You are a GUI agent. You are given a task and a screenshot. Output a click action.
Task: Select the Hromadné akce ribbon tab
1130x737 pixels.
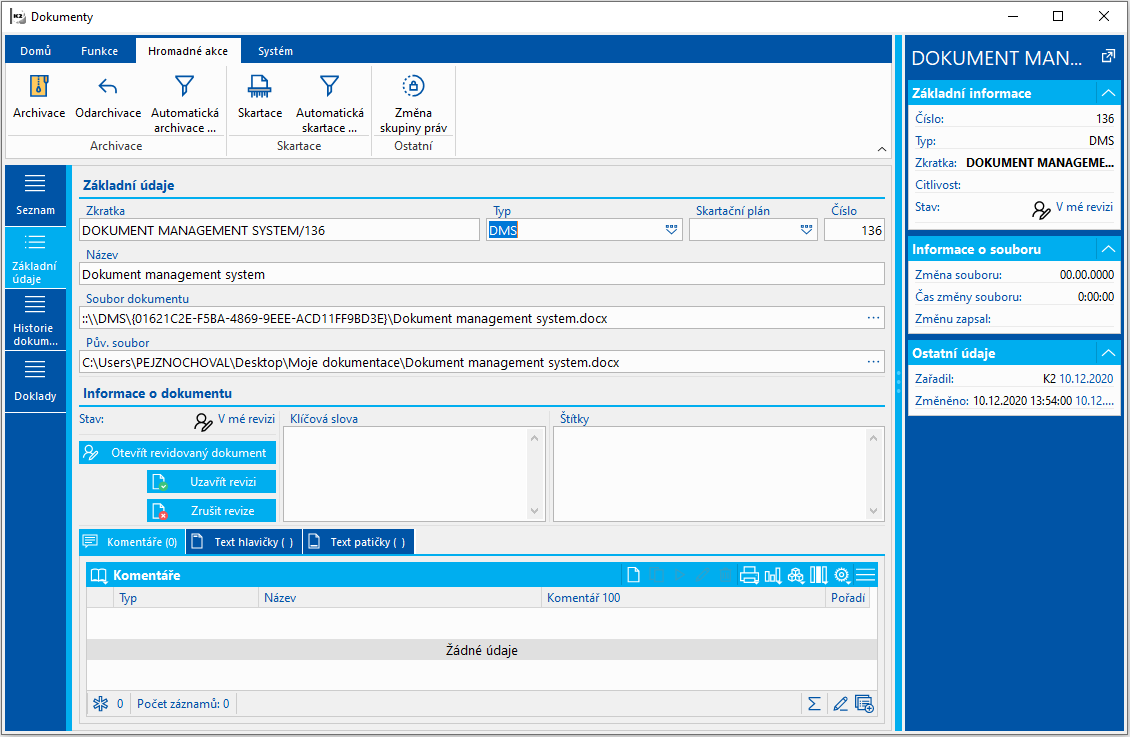188,50
